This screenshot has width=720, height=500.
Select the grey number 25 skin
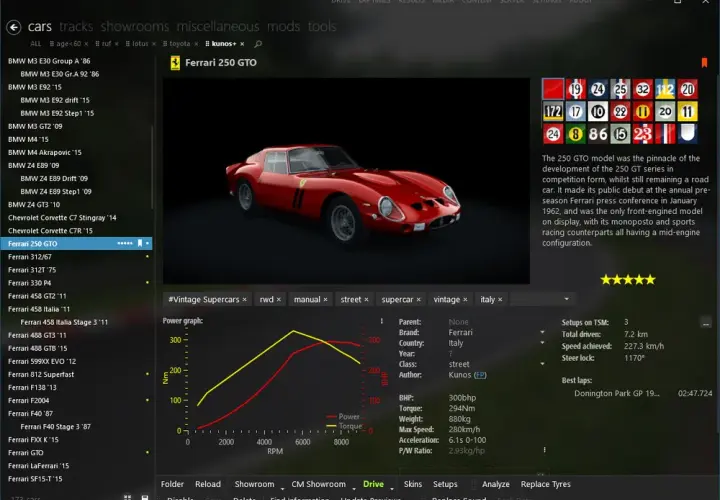click(x=620, y=89)
